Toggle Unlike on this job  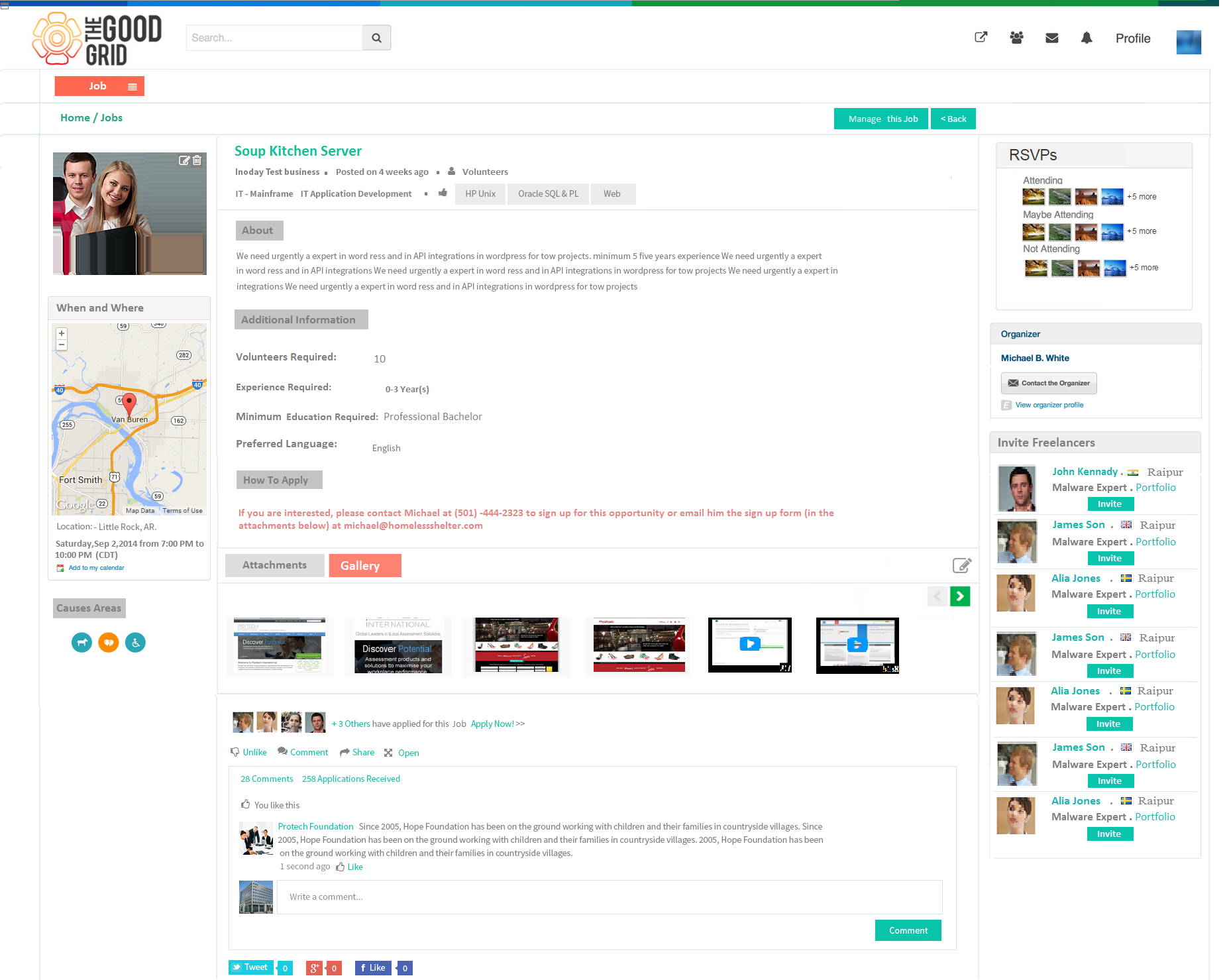click(x=248, y=752)
